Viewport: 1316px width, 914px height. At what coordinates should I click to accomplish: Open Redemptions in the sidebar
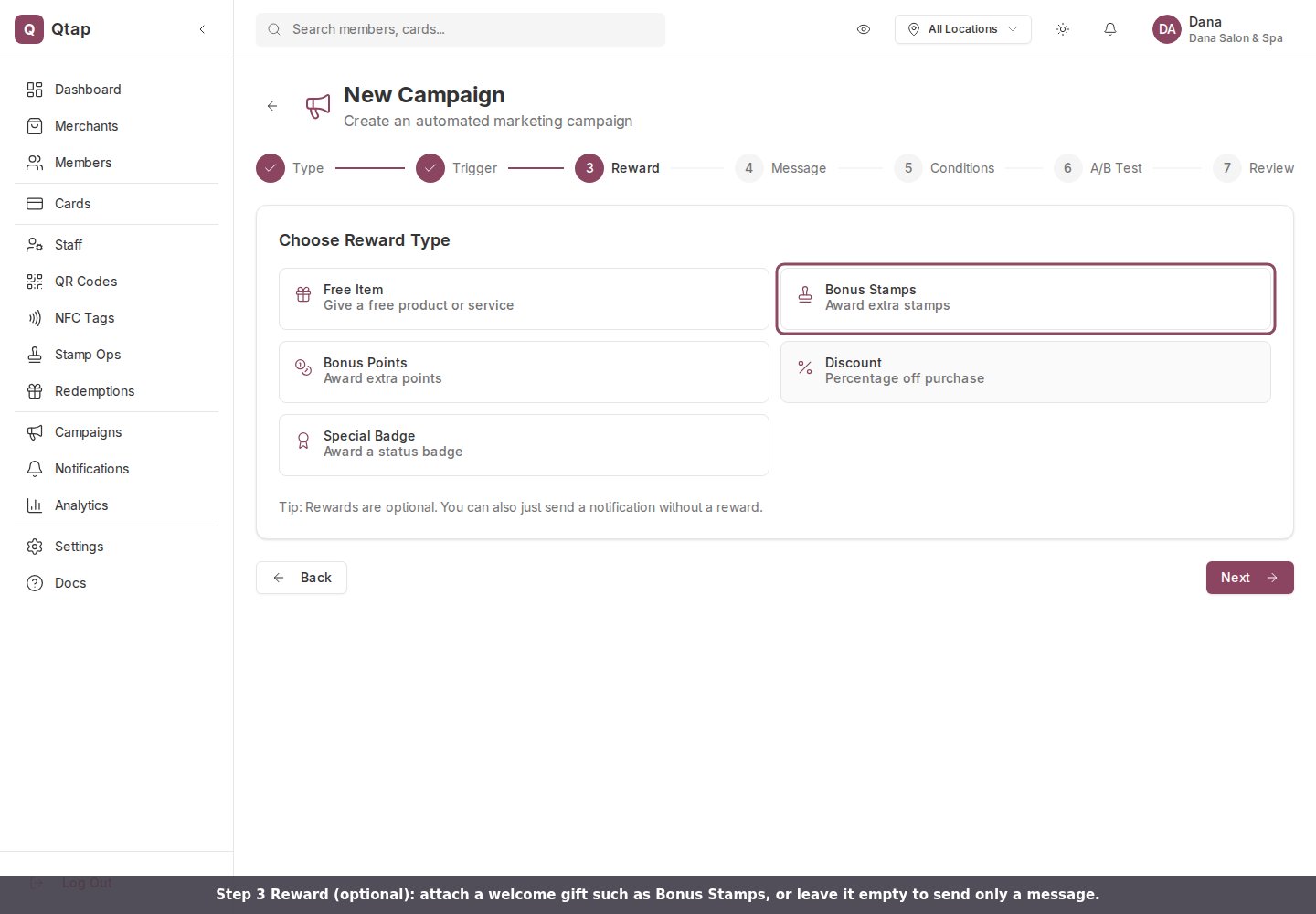coord(116,391)
